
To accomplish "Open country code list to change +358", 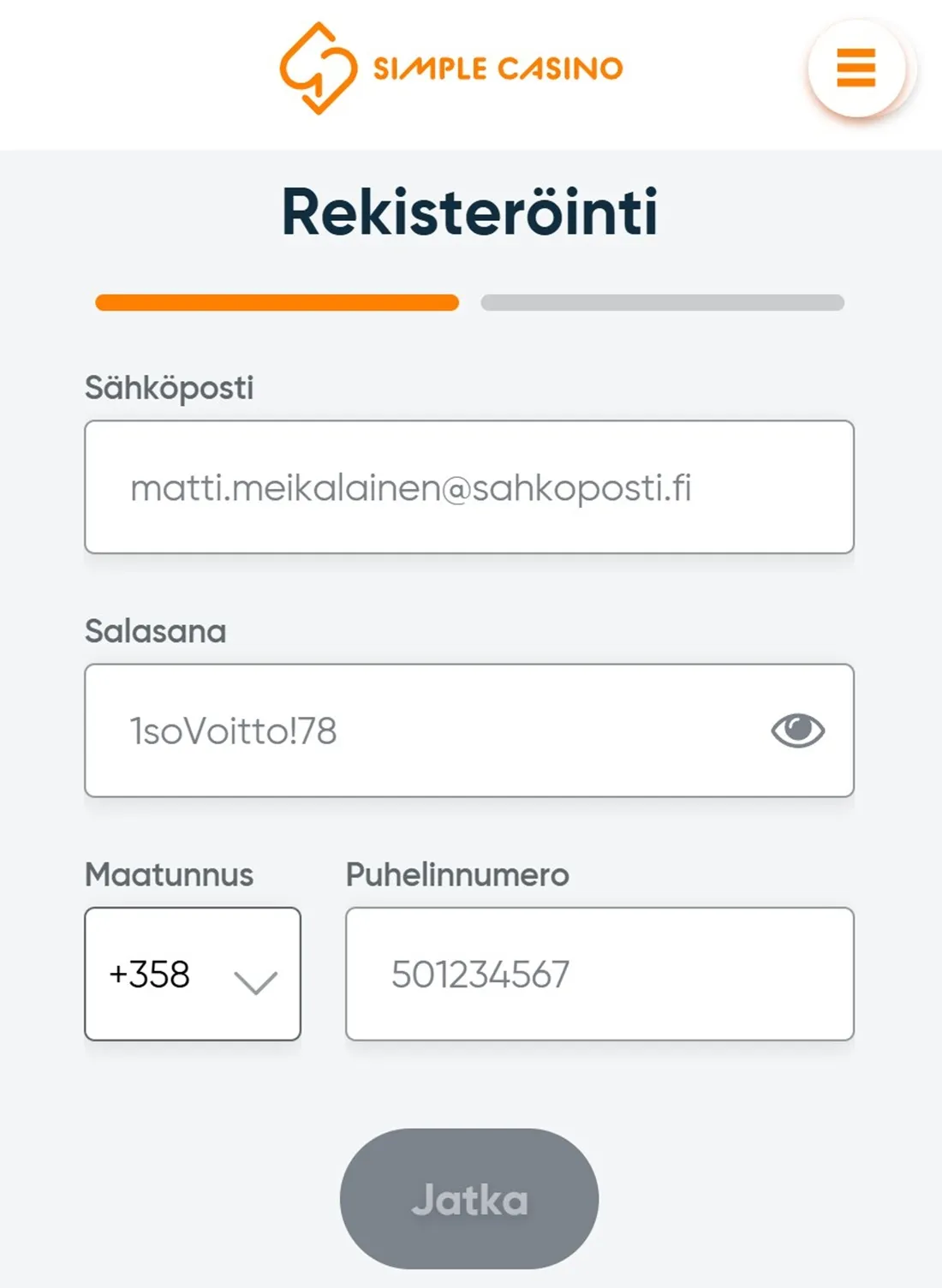I will [193, 974].
